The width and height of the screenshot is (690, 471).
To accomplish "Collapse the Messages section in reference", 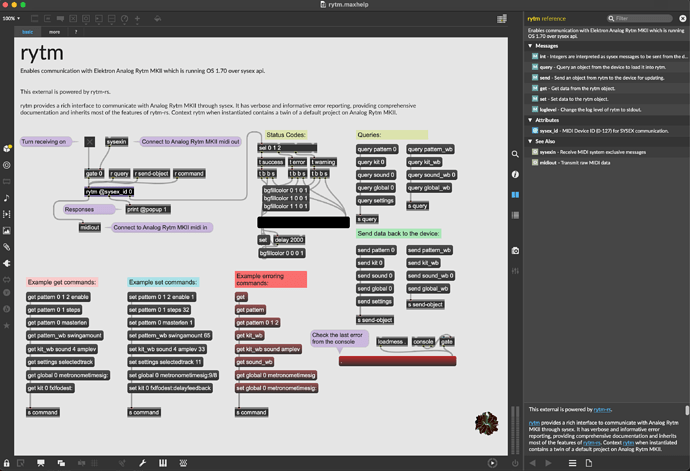I will pyautogui.click(x=530, y=46).
